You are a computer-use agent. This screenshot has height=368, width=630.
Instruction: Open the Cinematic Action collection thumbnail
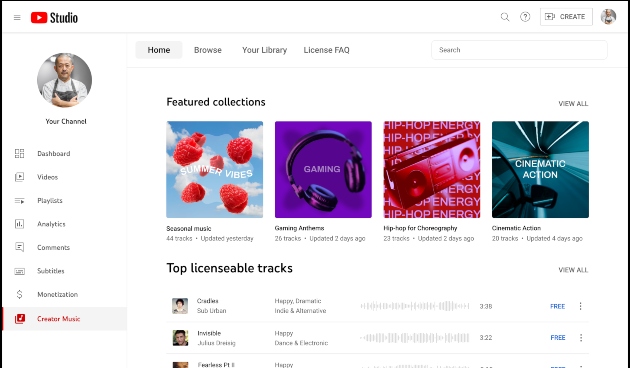[x=540, y=170]
